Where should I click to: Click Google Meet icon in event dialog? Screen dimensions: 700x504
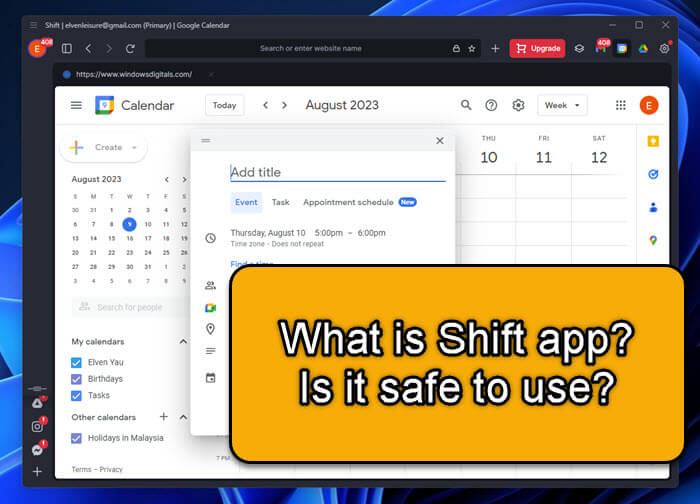[210, 308]
